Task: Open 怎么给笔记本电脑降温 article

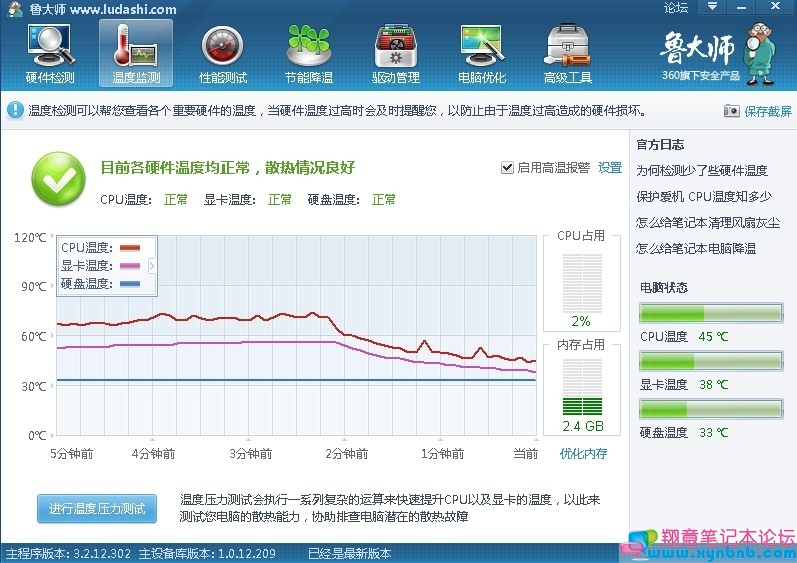Action: tap(696, 248)
